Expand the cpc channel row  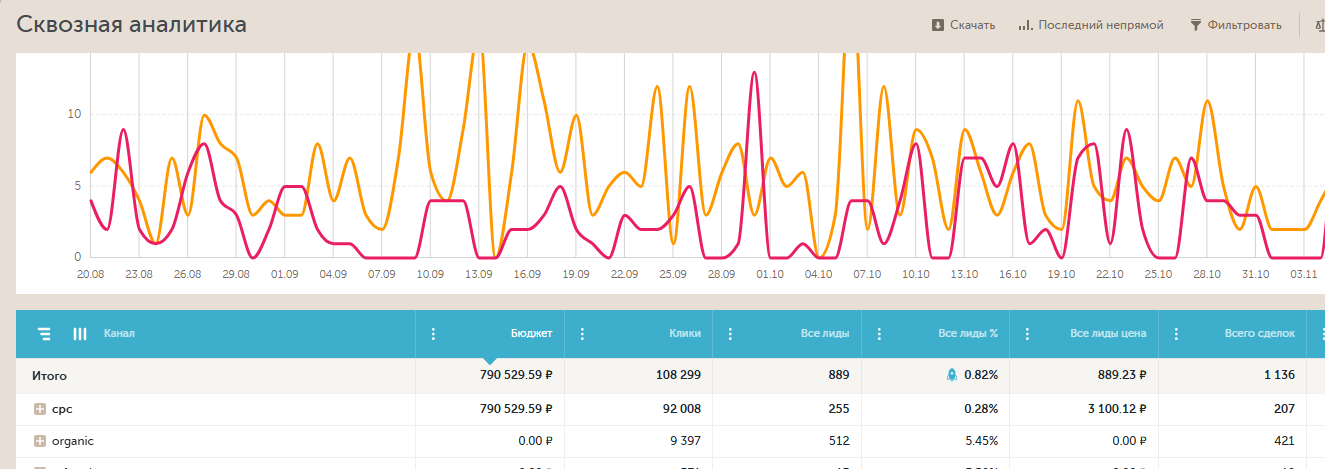coord(40,409)
